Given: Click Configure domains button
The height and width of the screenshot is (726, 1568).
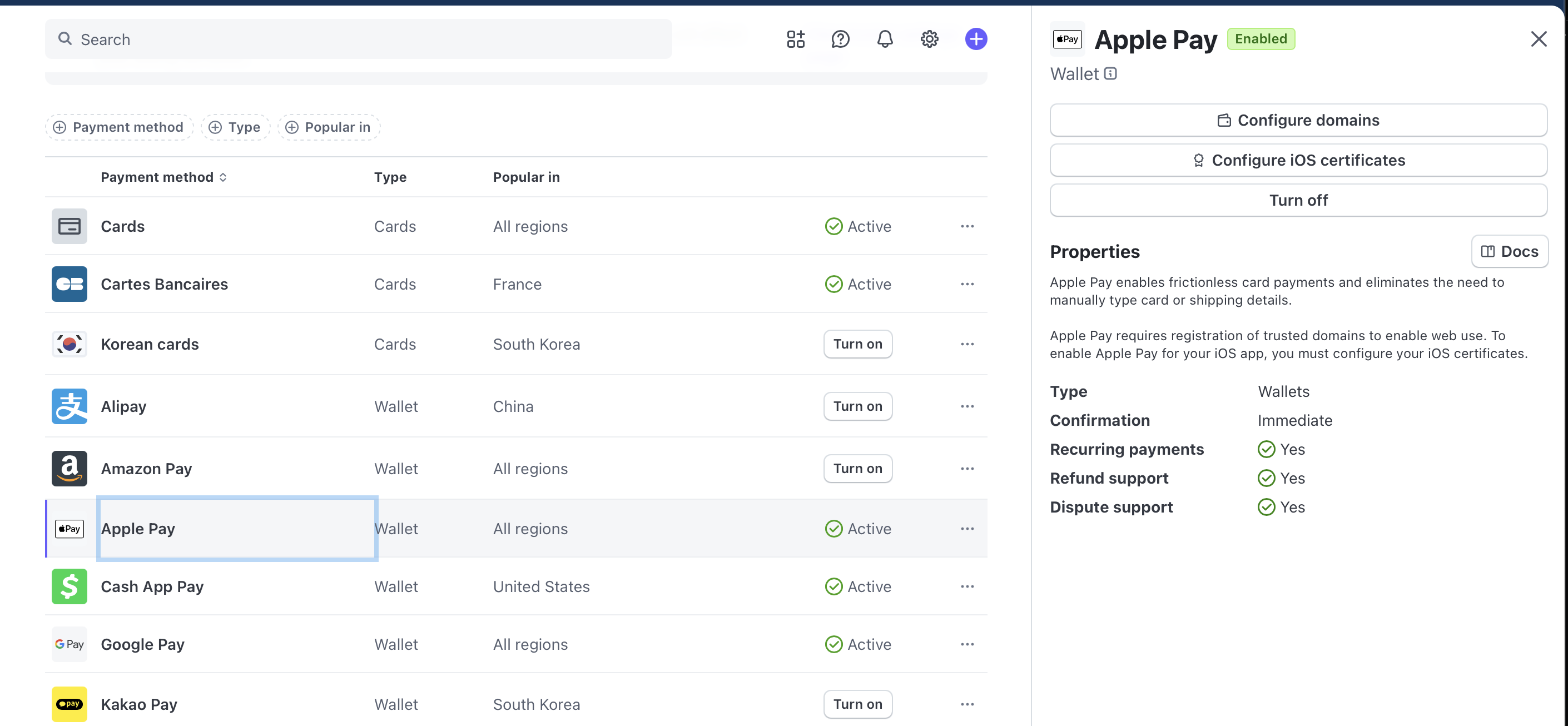Looking at the screenshot, I should click(x=1298, y=120).
